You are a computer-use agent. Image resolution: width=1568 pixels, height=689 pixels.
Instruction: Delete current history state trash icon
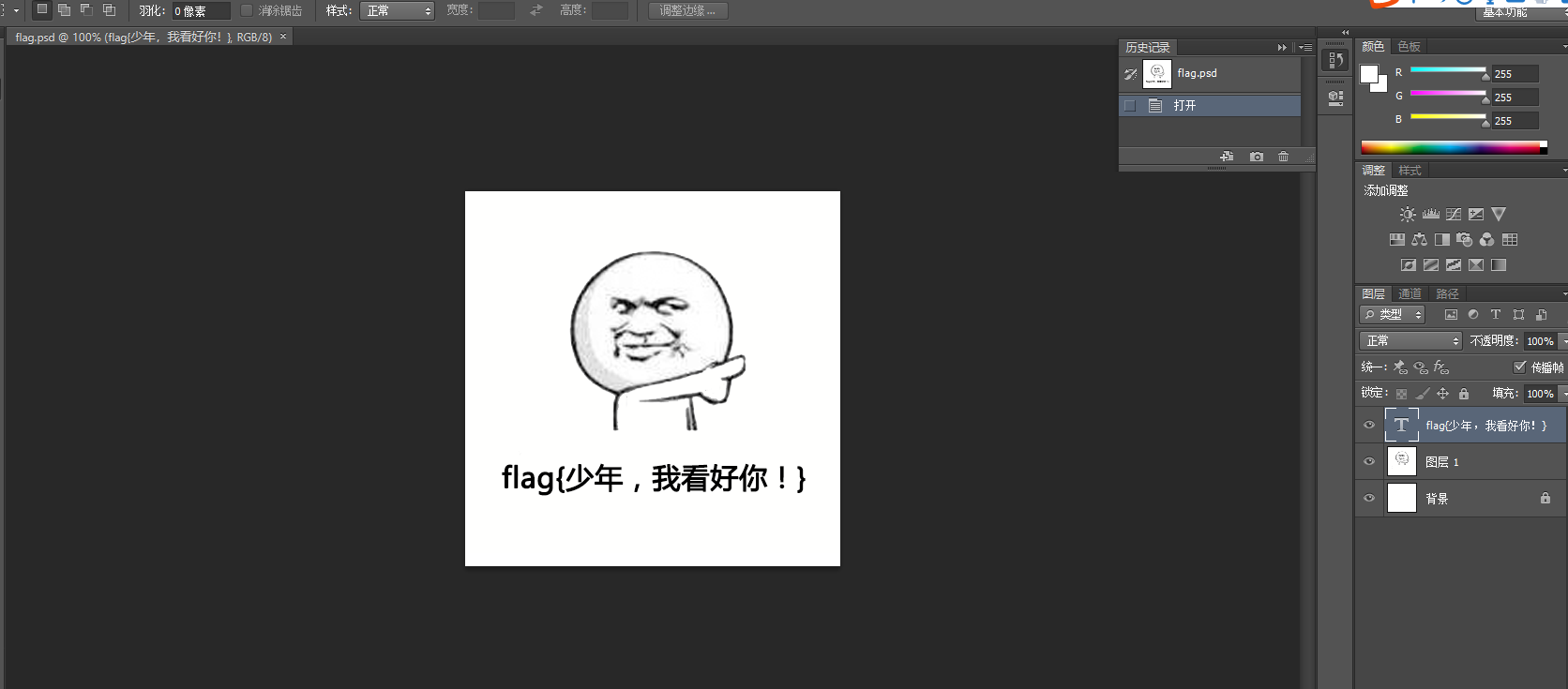[1283, 157]
